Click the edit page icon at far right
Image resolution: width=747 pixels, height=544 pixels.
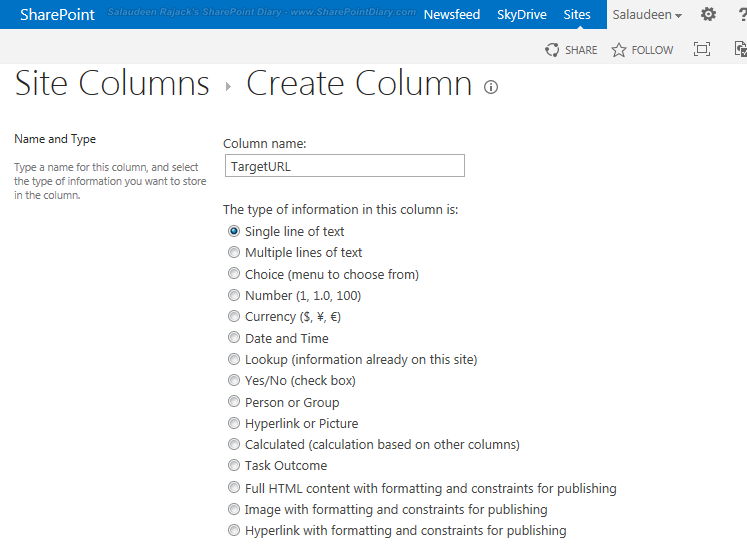click(x=740, y=50)
